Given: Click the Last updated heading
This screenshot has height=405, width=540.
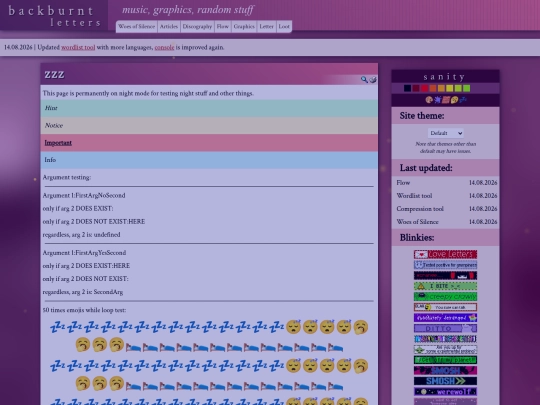Looking at the screenshot, I should [426, 168].
